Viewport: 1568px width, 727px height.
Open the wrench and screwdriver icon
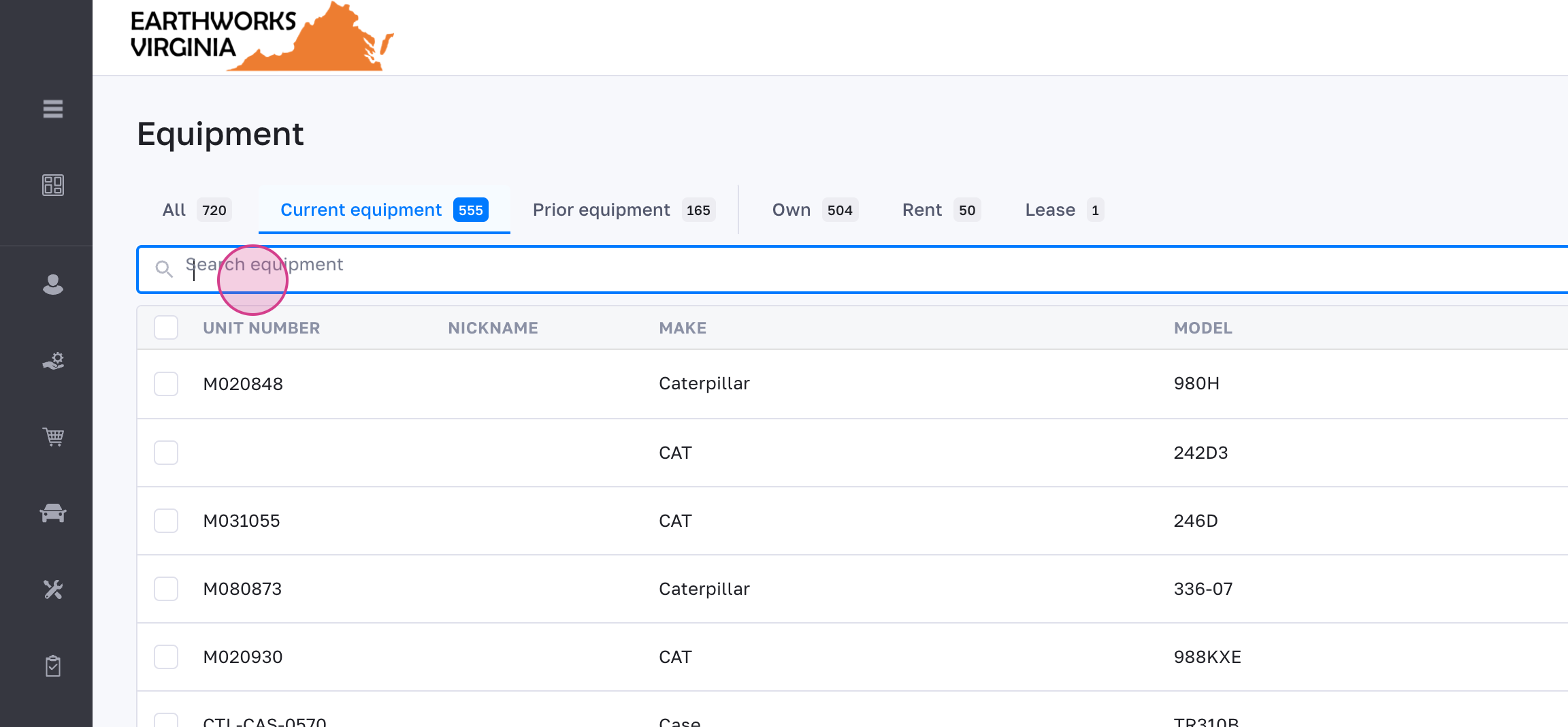click(53, 589)
